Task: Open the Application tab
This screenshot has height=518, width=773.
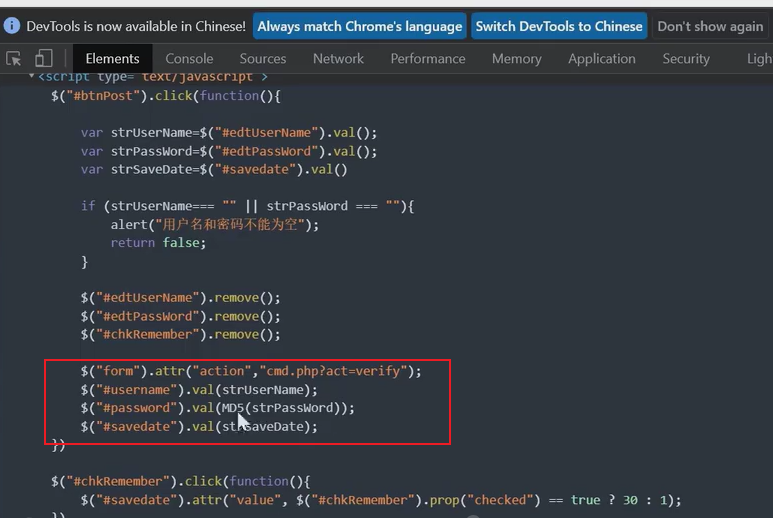Action: (x=602, y=59)
